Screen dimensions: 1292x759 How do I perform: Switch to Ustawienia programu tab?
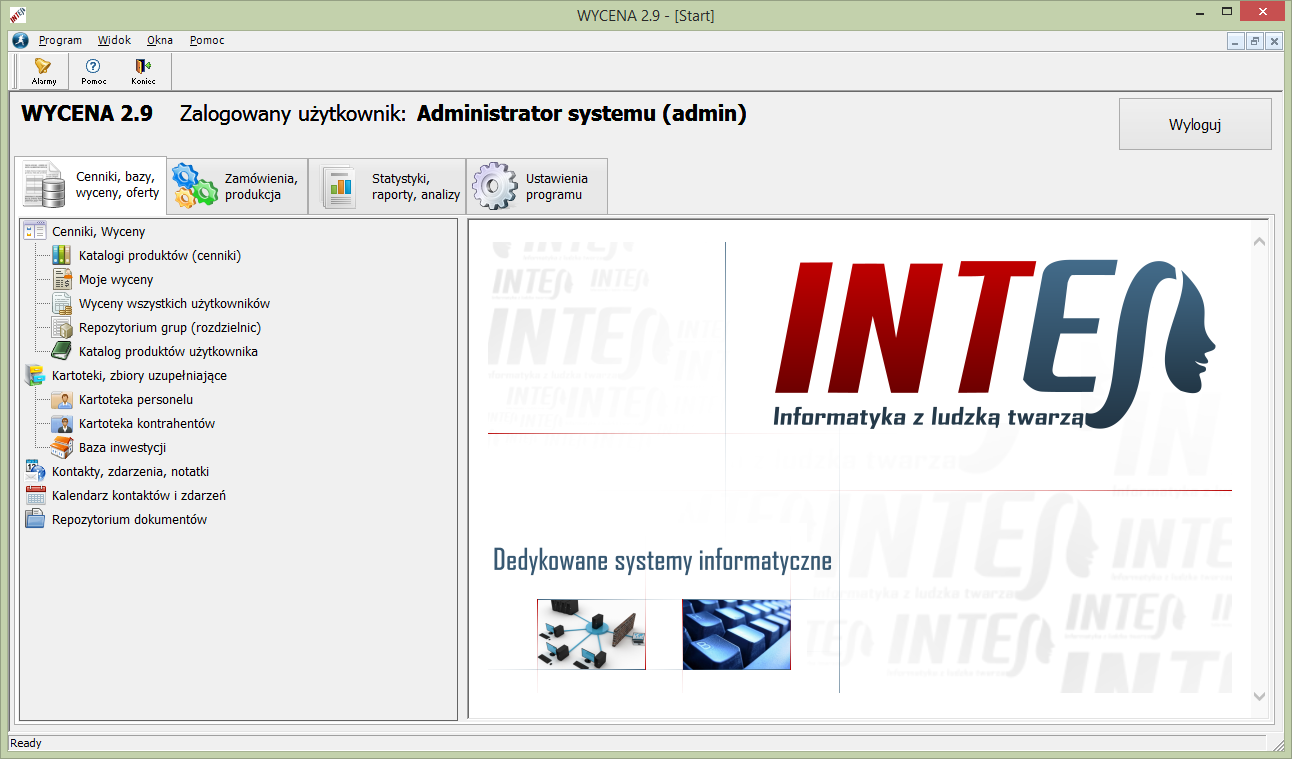(537, 187)
